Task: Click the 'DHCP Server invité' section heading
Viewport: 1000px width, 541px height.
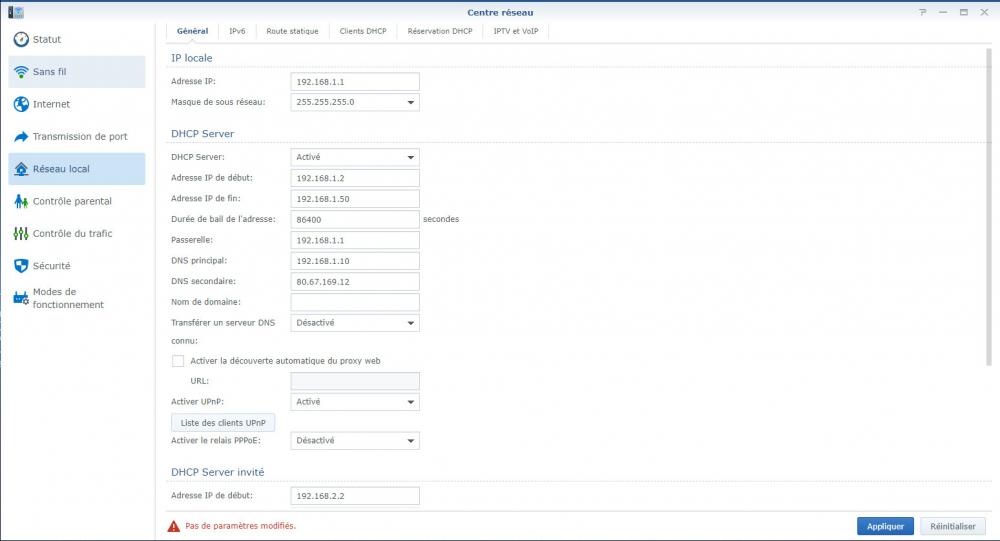Action: 217,472
